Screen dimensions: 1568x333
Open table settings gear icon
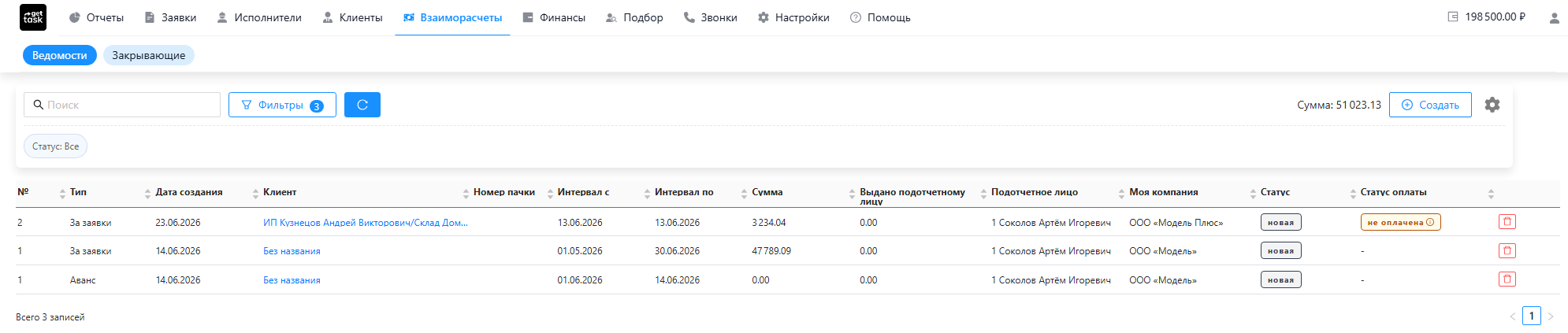[x=1492, y=105]
